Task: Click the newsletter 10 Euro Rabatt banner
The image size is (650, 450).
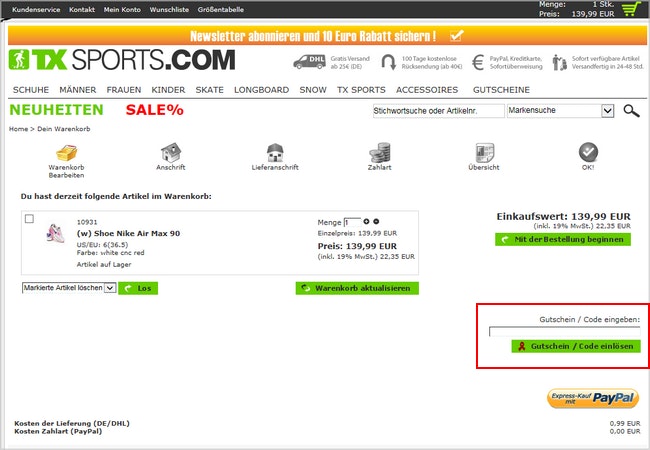Action: pos(327,36)
